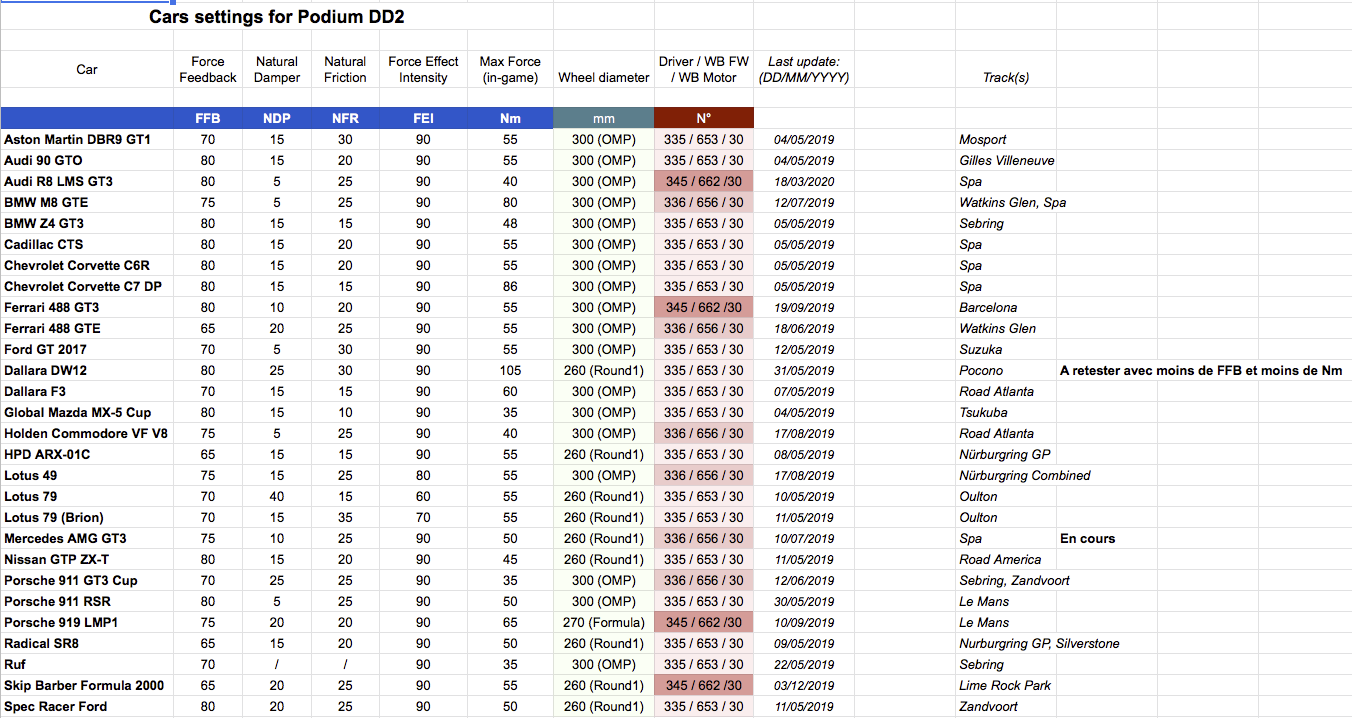Select the 'HPD ARX-01C' car cell

(87, 454)
